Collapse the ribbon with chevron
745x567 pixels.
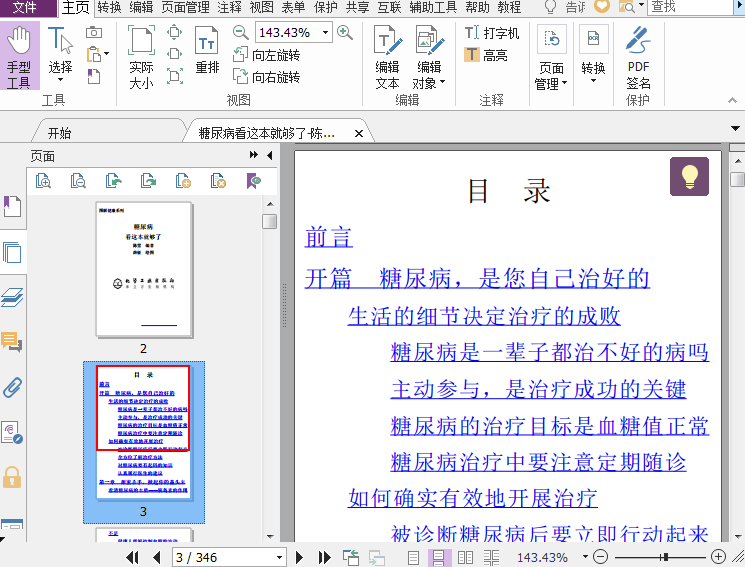(x=732, y=100)
